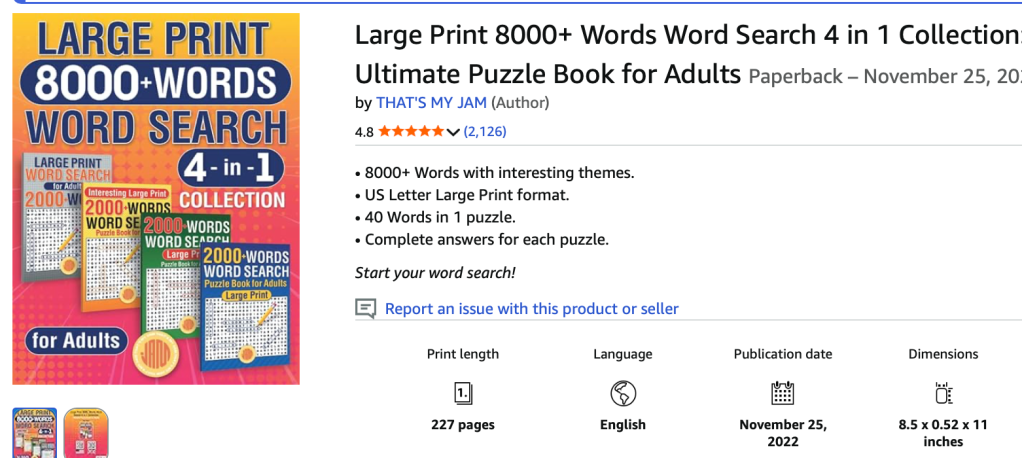This screenshot has height=458, width=1022.
Task: Select the second product thumbnail
Action: (85, 433)
